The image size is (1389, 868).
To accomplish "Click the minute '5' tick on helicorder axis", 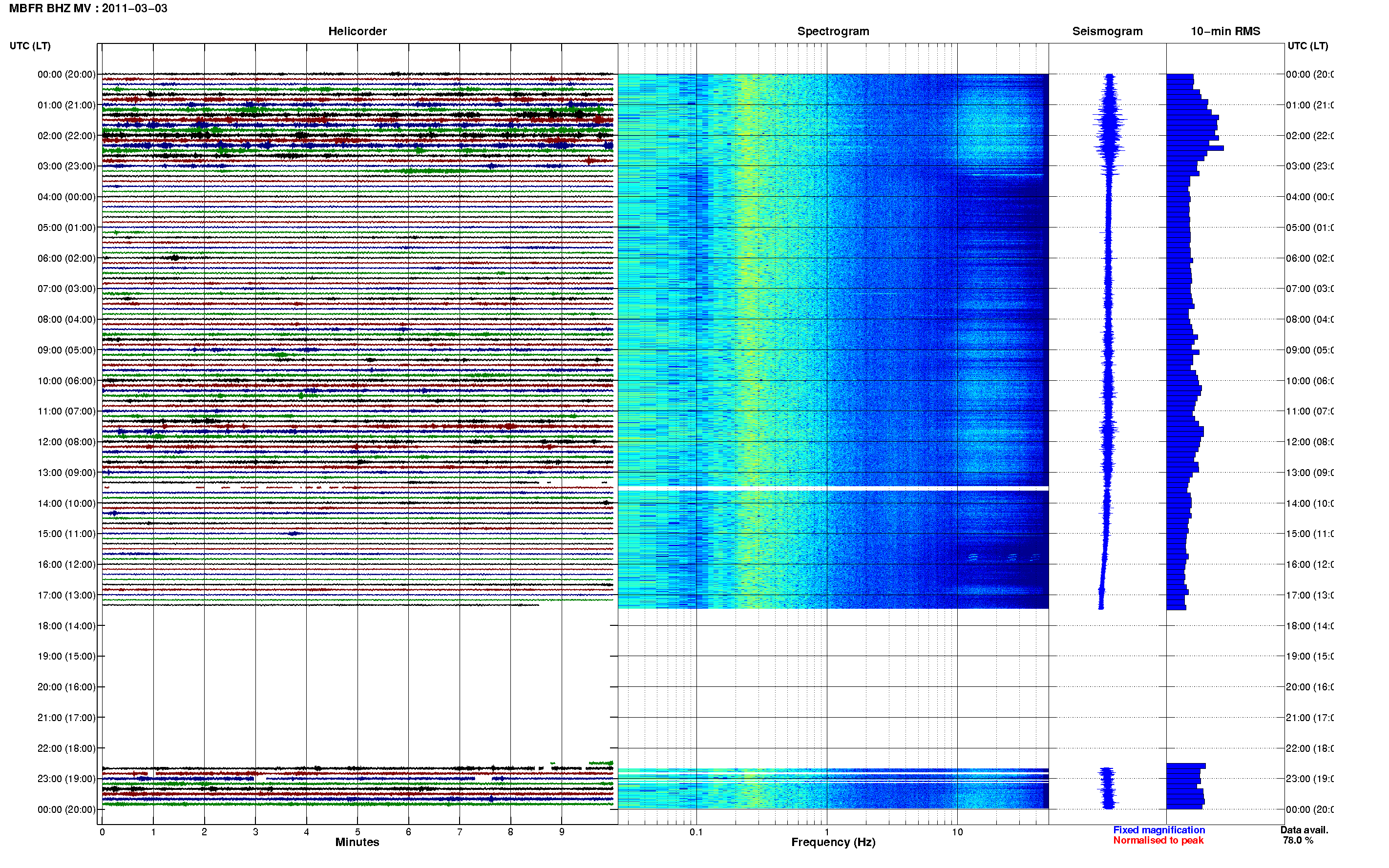I will click(x=357, y=832).
